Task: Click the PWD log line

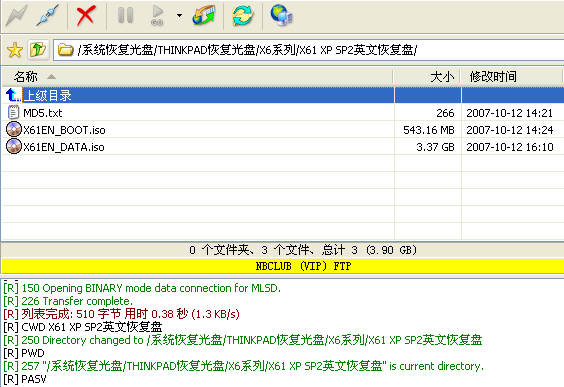Action: click(24, 353)
